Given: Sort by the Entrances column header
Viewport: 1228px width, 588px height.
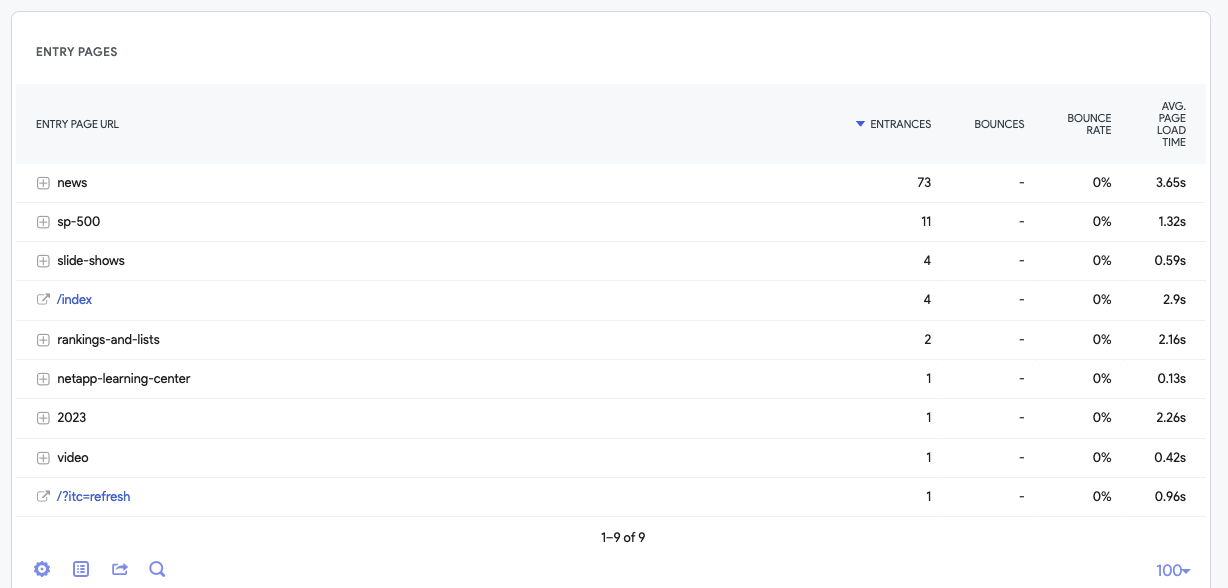Looking at the screenshot, I should [x=901, y=124].
